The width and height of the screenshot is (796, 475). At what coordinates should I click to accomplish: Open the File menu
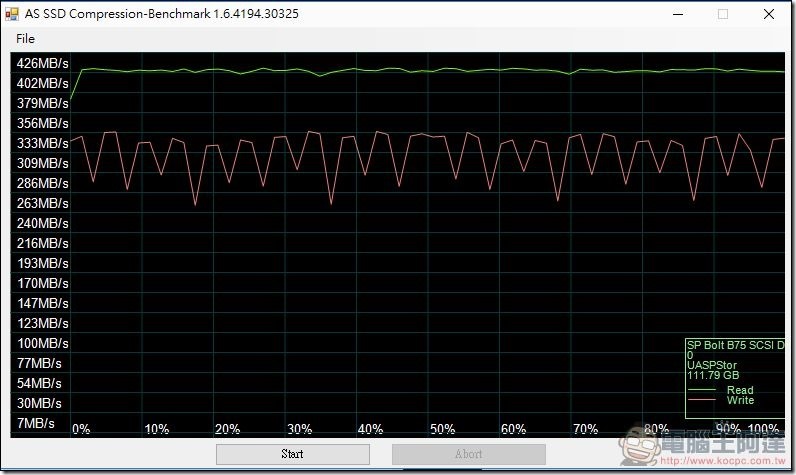[x=25, y=39]
